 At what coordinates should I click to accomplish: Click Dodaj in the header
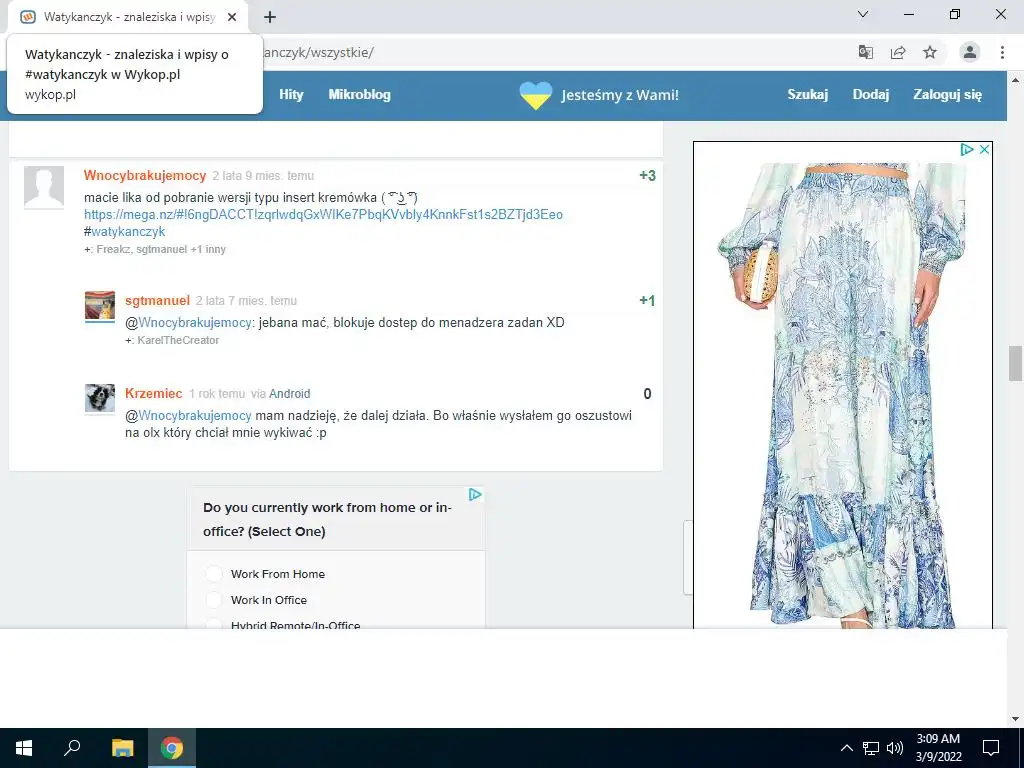tap(871, 95)
